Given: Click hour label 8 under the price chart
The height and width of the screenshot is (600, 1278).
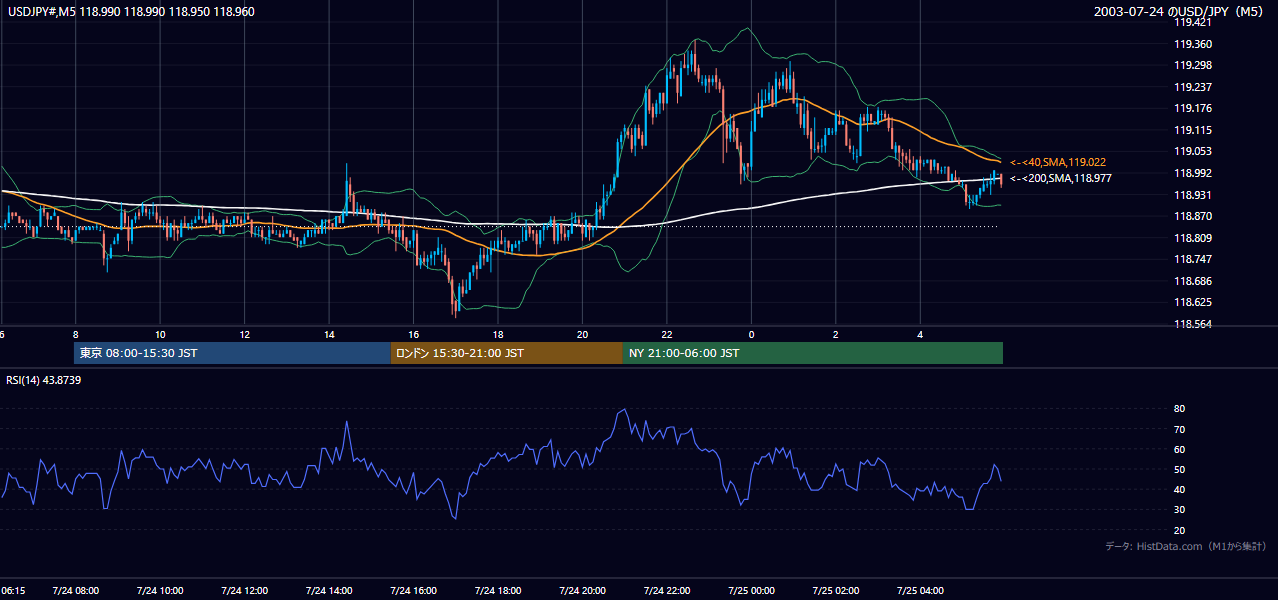Looking at the screenshot, I should [x=75, y=335].
